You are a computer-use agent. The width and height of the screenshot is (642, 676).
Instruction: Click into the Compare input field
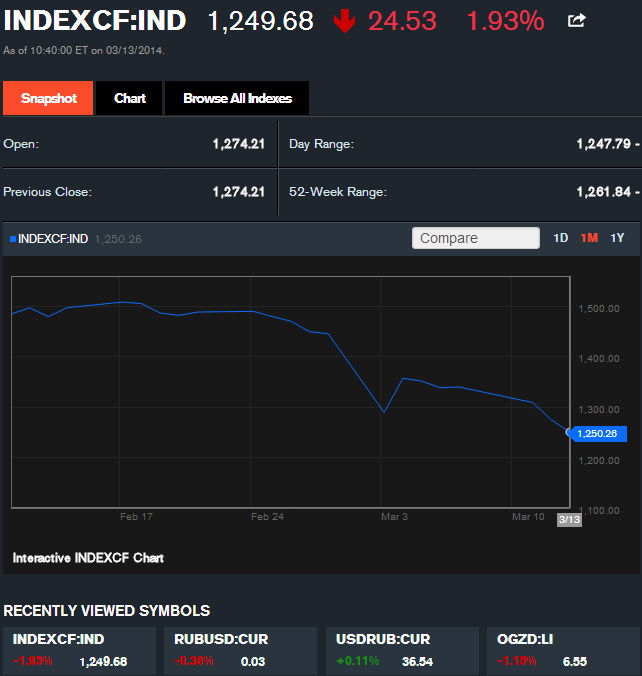tap(475, 238)
